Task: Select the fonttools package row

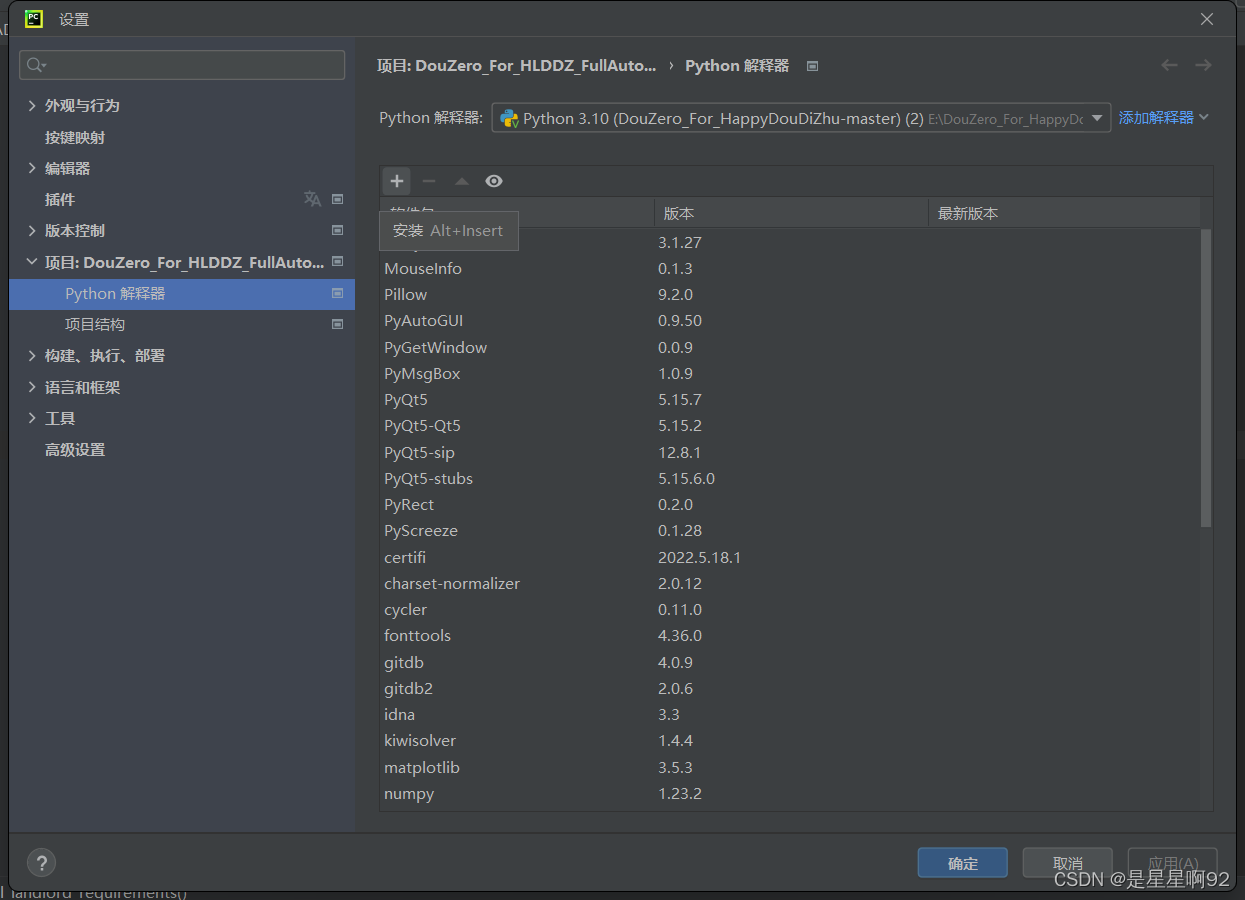Action: coord(790,635)
